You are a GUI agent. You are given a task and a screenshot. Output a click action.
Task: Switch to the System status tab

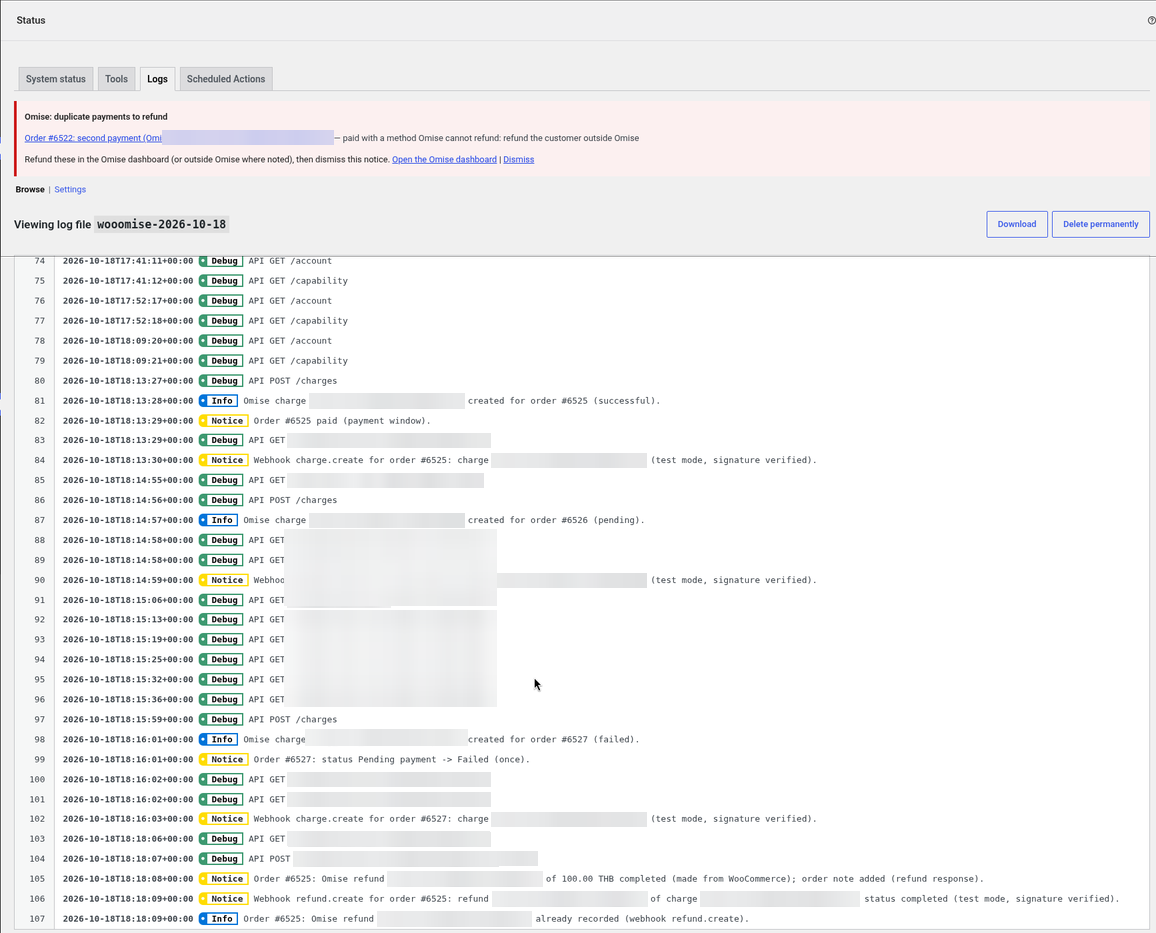(55, 79)
